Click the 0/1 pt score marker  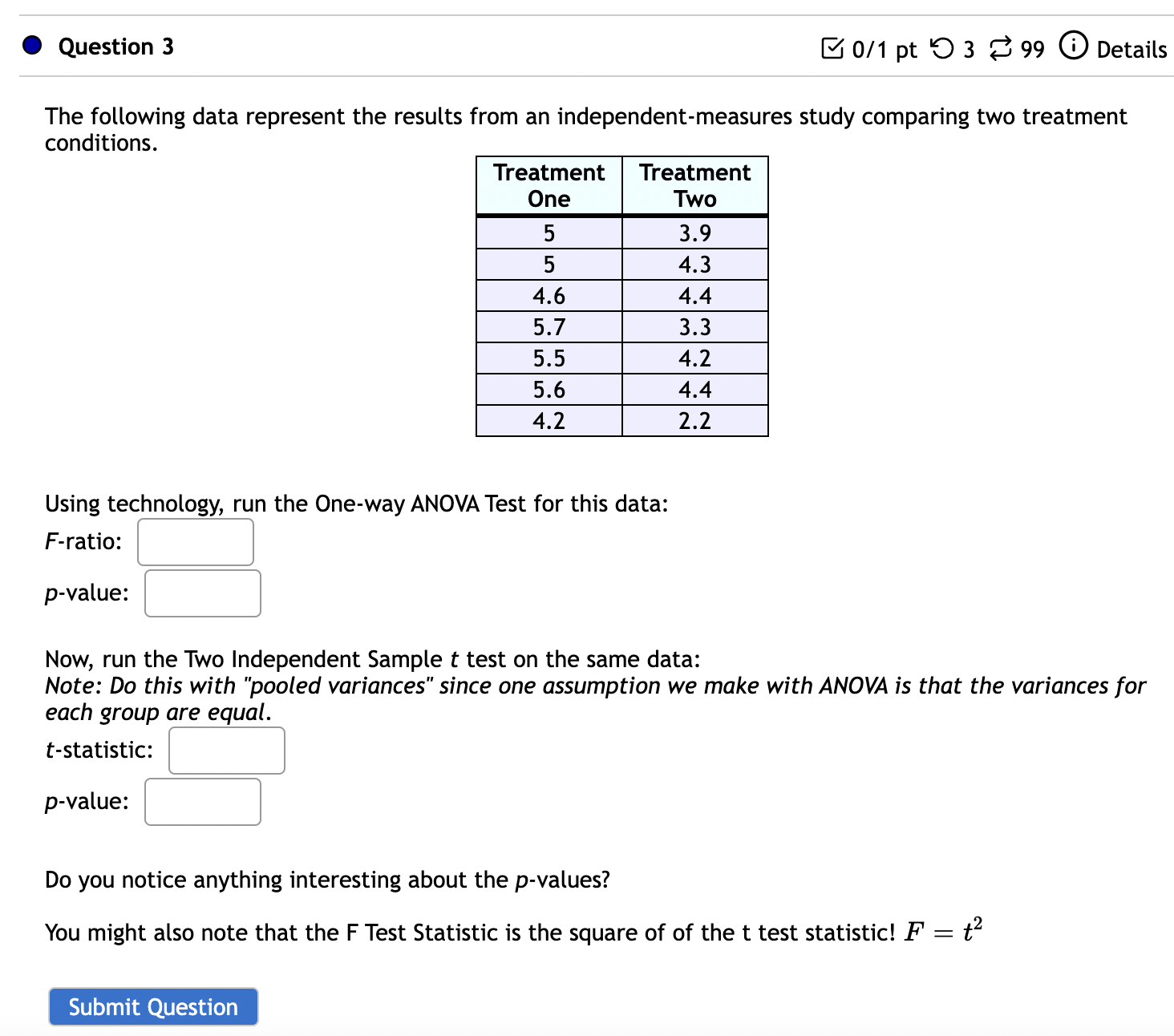point(882,49)
